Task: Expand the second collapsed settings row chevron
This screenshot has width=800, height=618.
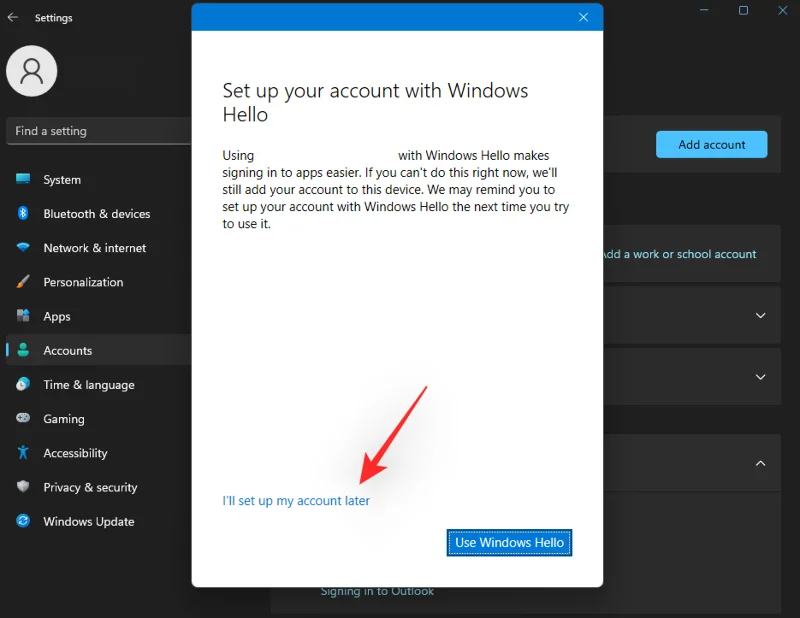Action: 760,377
